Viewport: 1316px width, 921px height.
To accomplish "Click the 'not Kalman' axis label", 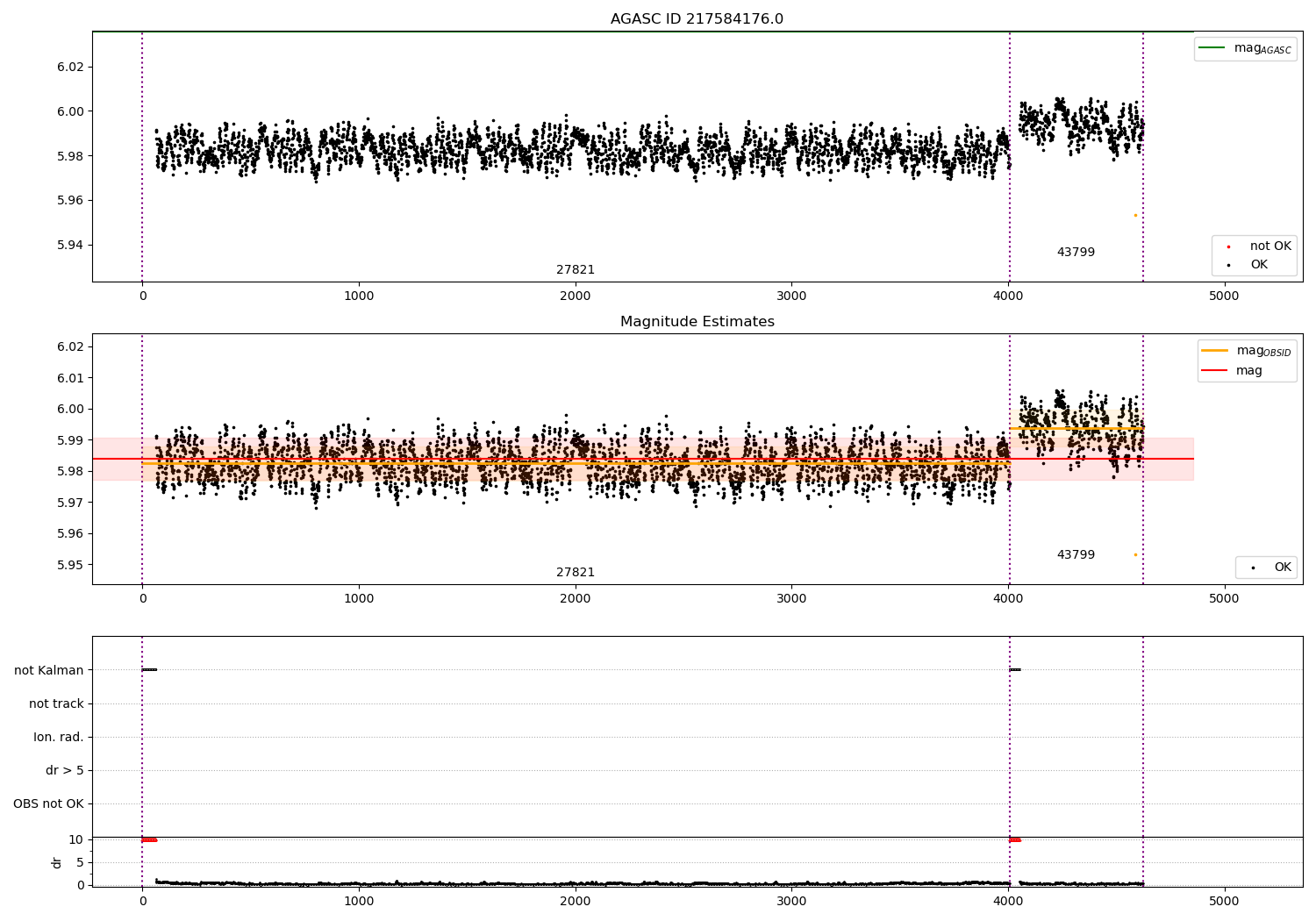I will (49, 670).
